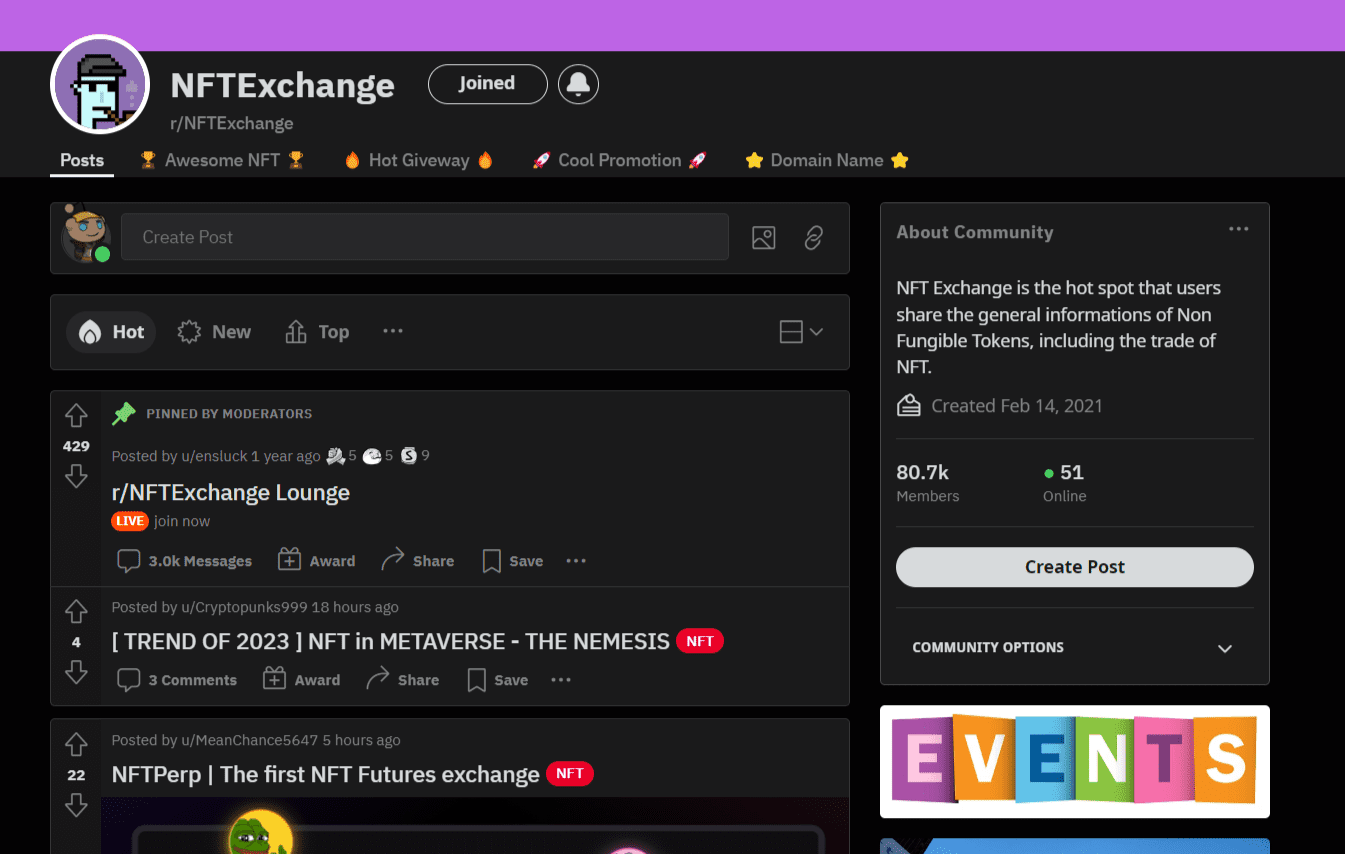Downvote the NFT in METAVERSE post
1345x854 pixels.
pyautogui.click(x=76, y=673)
